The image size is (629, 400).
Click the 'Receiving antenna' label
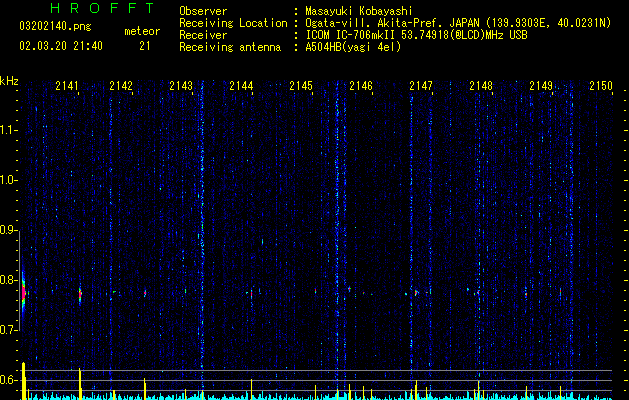[230, 47]
